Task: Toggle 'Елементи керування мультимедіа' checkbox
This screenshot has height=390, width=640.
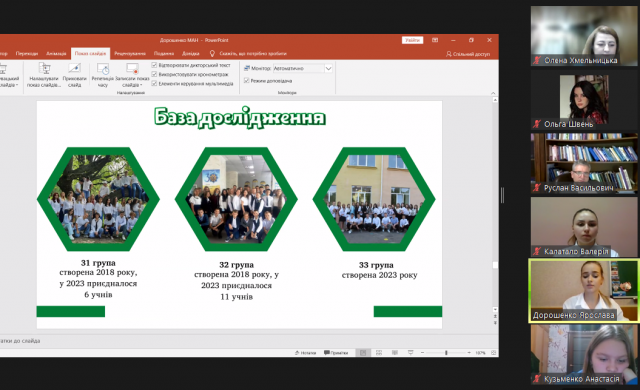Action: [154, 83]
